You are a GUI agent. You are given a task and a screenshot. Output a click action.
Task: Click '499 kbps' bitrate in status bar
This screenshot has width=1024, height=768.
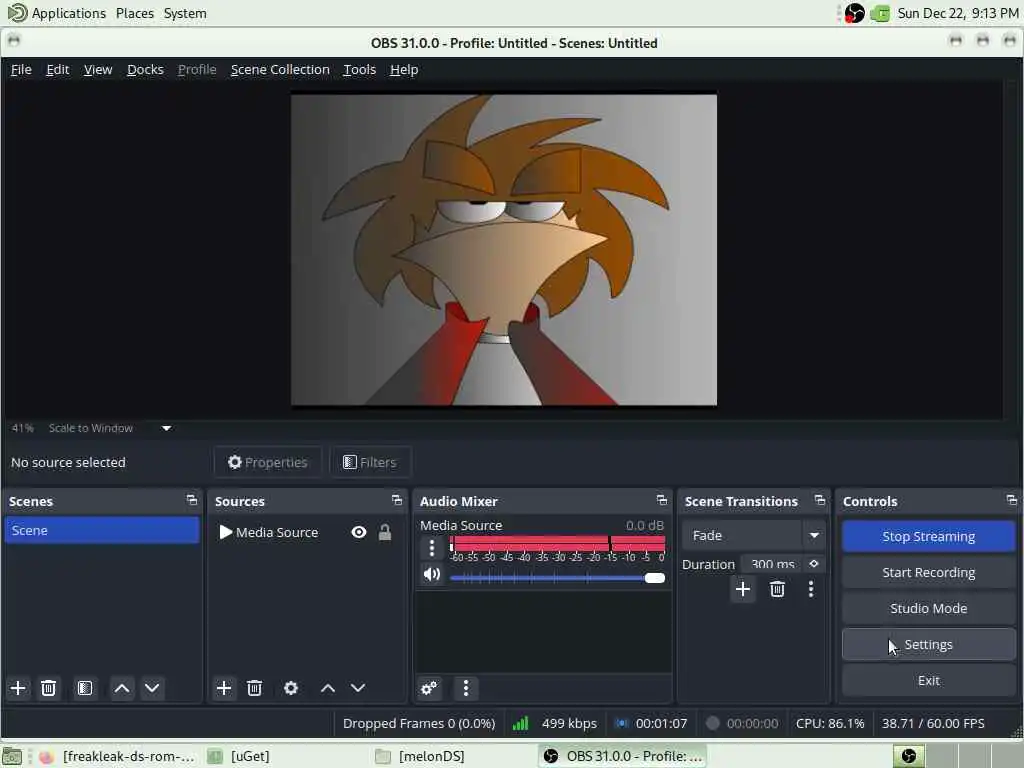569,724
